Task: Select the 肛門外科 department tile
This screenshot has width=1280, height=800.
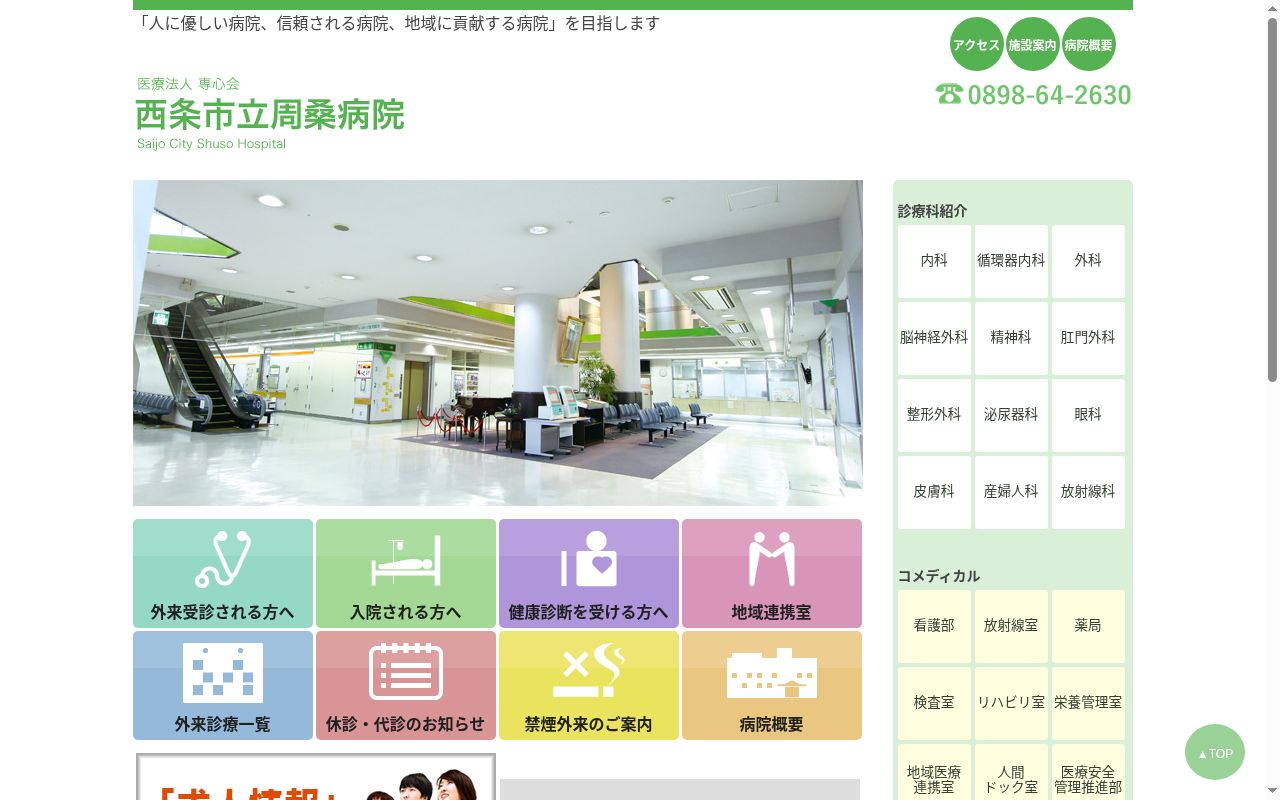Action: (x=1088, y=338)
